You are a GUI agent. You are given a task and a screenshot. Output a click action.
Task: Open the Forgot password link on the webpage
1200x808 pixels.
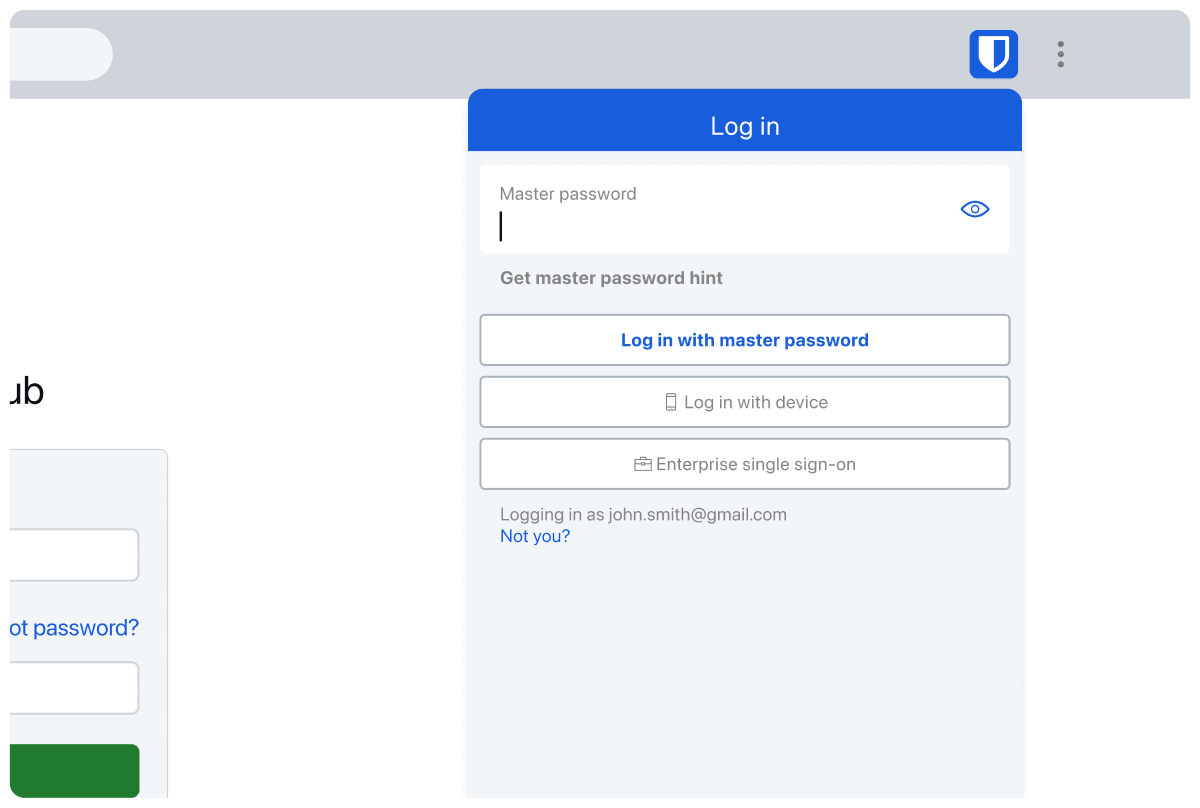(68, 627)
